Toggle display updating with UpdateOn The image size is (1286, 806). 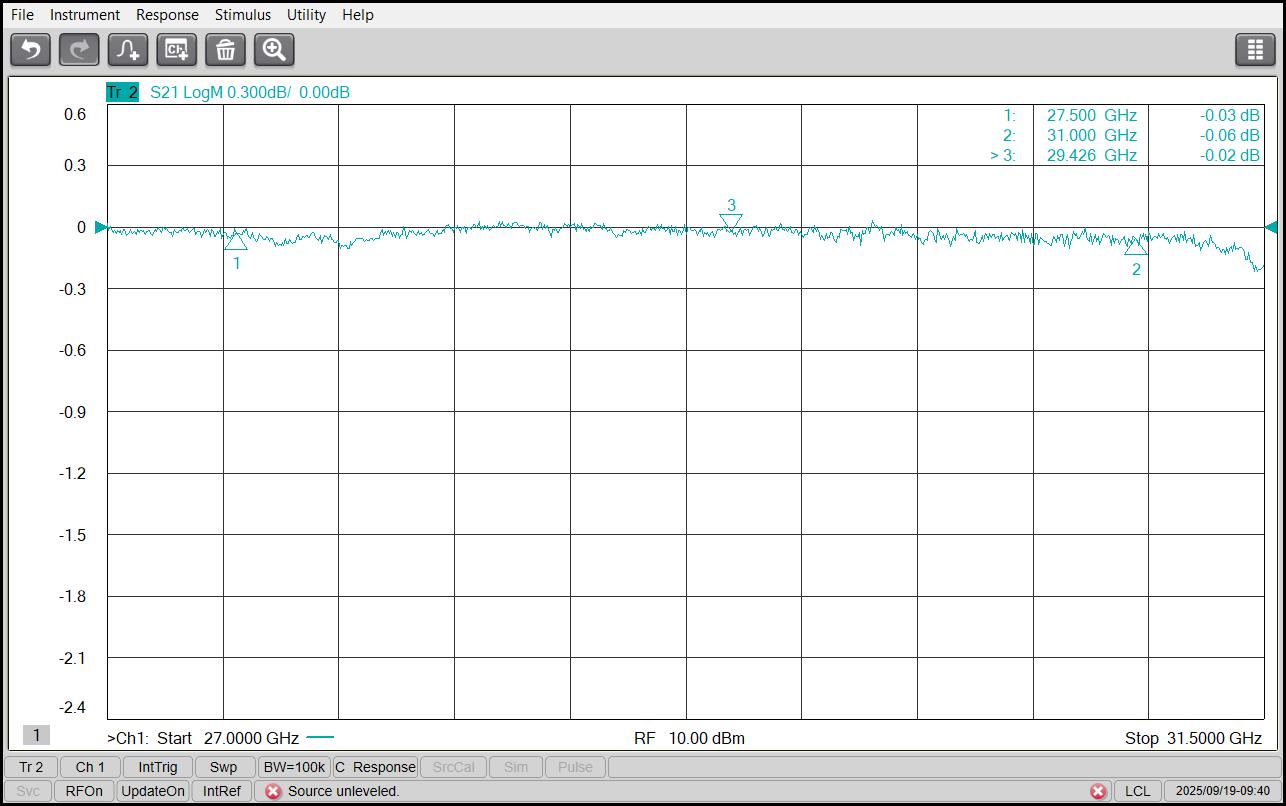tap(153, 791)
